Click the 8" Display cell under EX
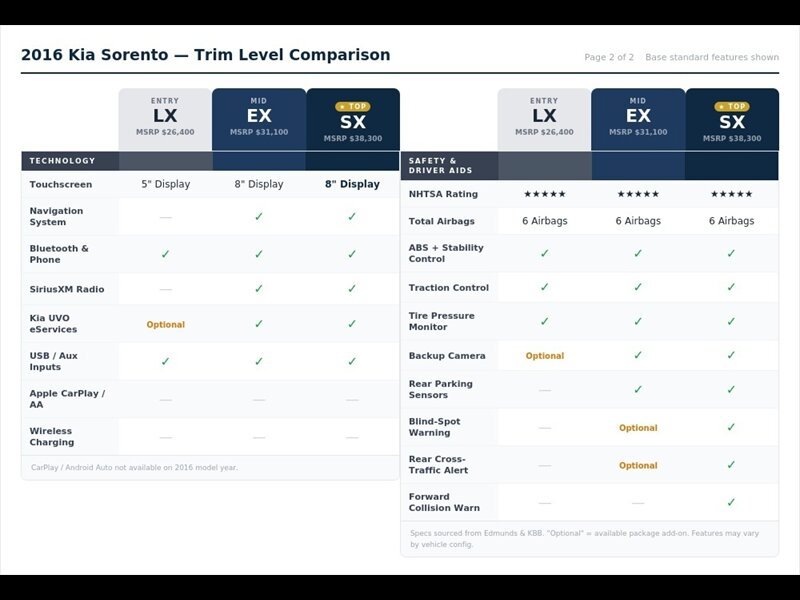The height and width of the screenshot is (600, 800). pos(259,184)
